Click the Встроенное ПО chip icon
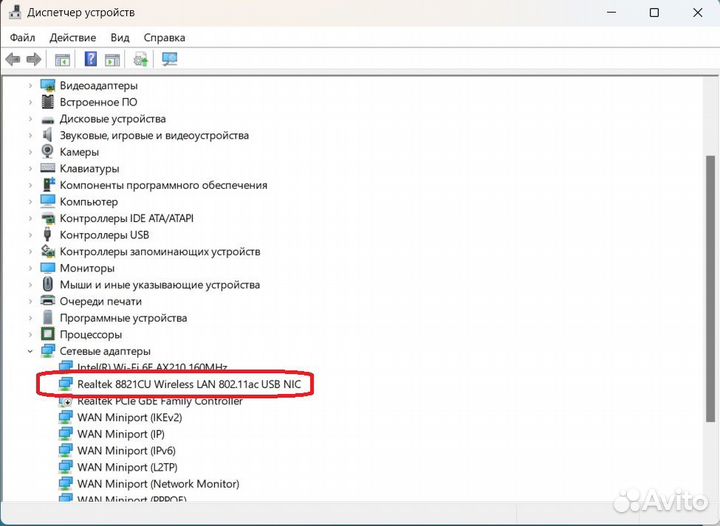Screen dimensions: 720x526 (x=48, y=102)
